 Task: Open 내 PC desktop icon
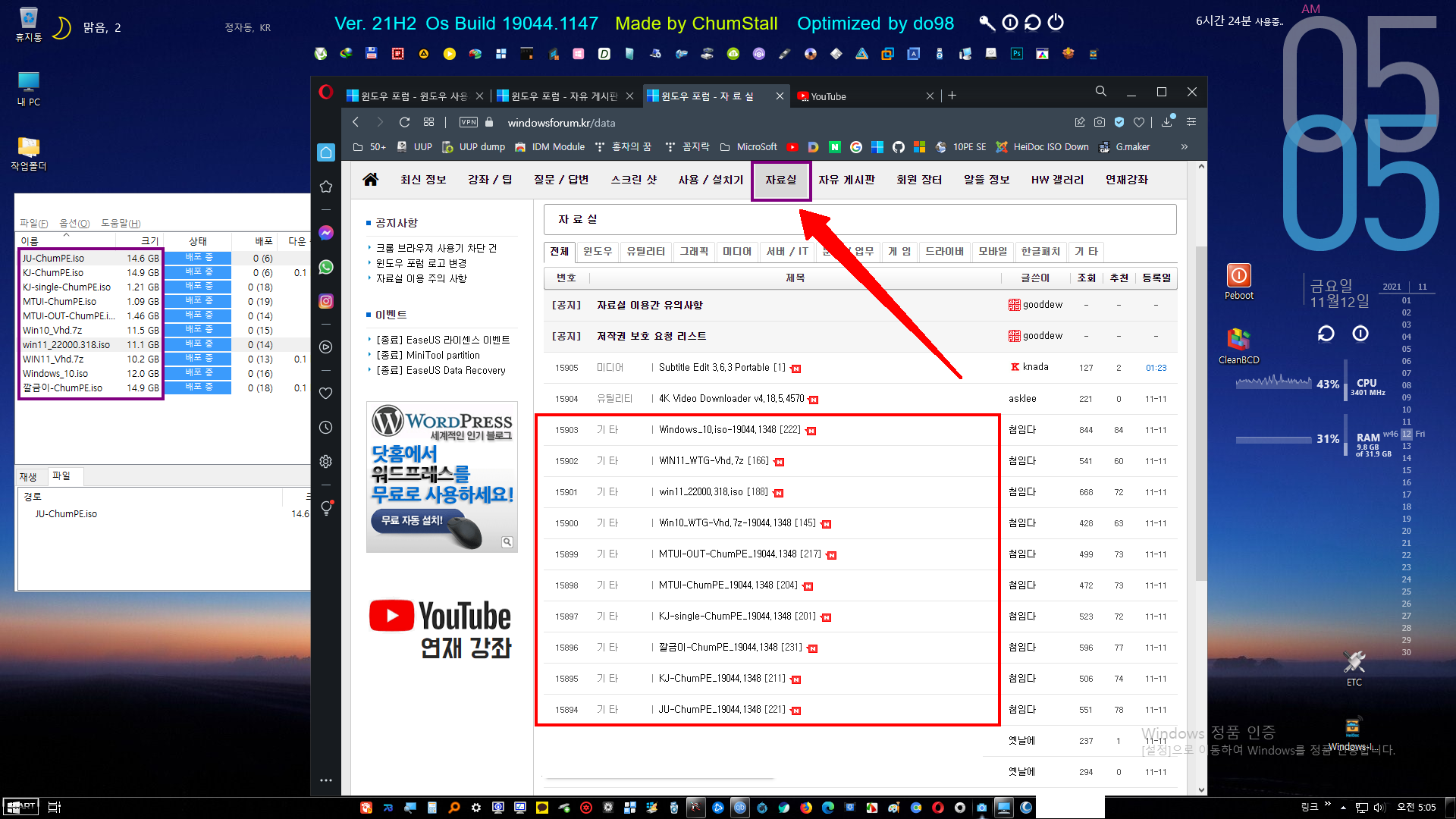(29, 89)
